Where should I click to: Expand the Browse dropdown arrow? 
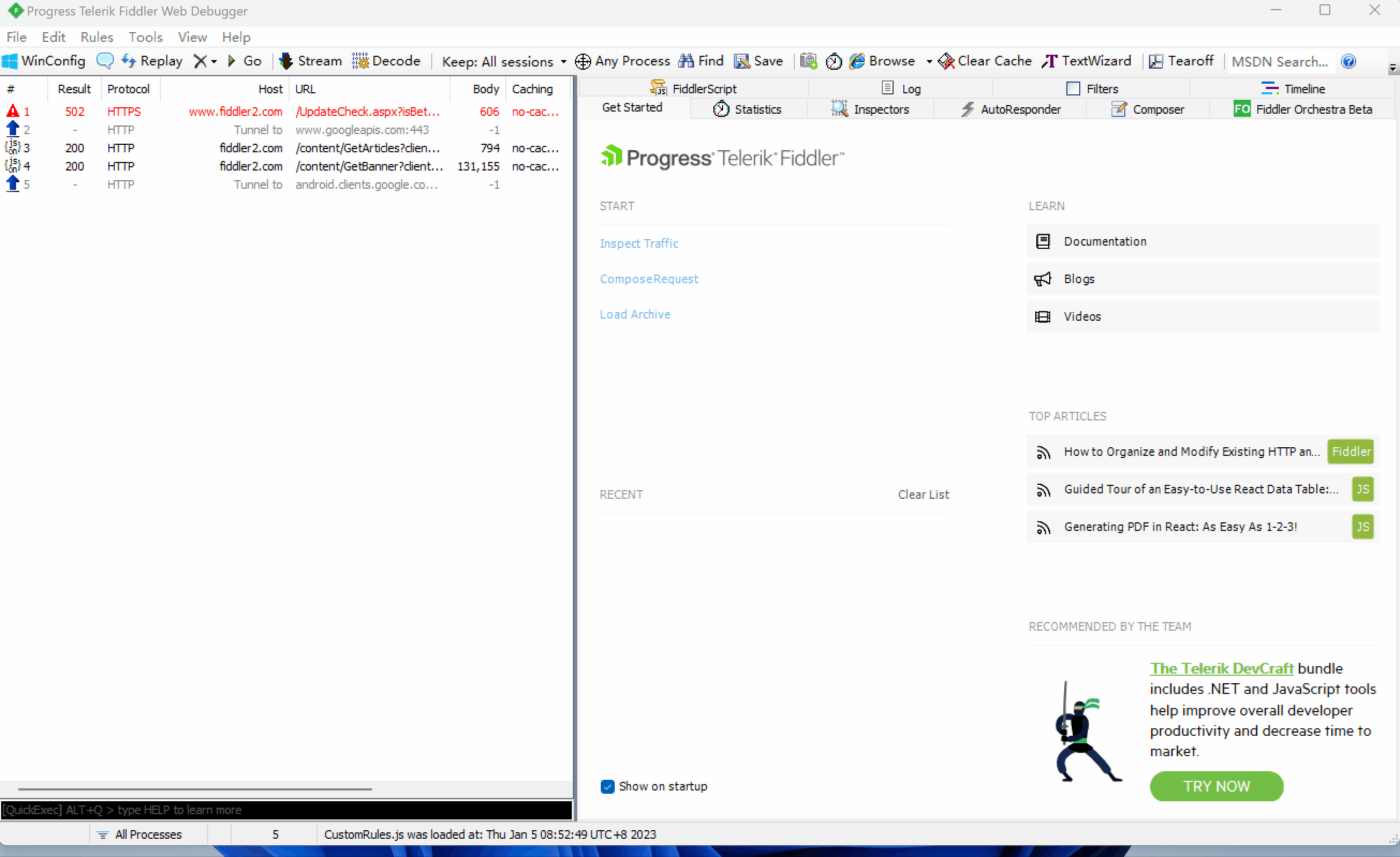[929, 61]
